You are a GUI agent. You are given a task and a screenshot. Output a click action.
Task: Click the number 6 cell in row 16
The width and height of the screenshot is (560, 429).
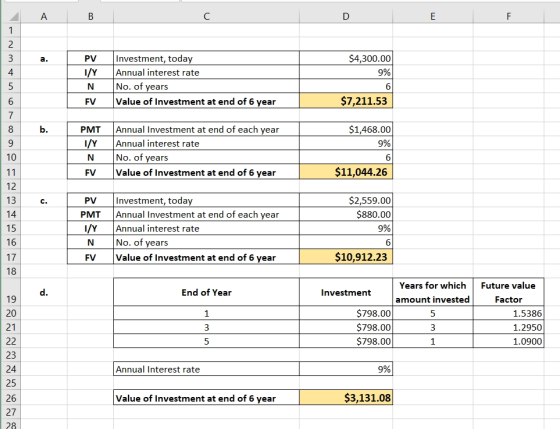click(346, 243)
